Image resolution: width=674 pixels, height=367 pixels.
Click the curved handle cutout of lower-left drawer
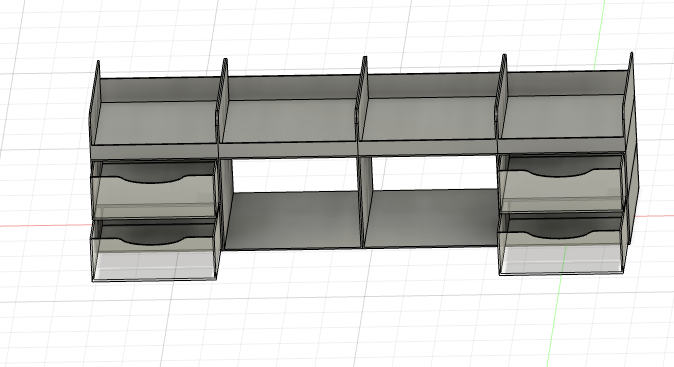(150, 241)
